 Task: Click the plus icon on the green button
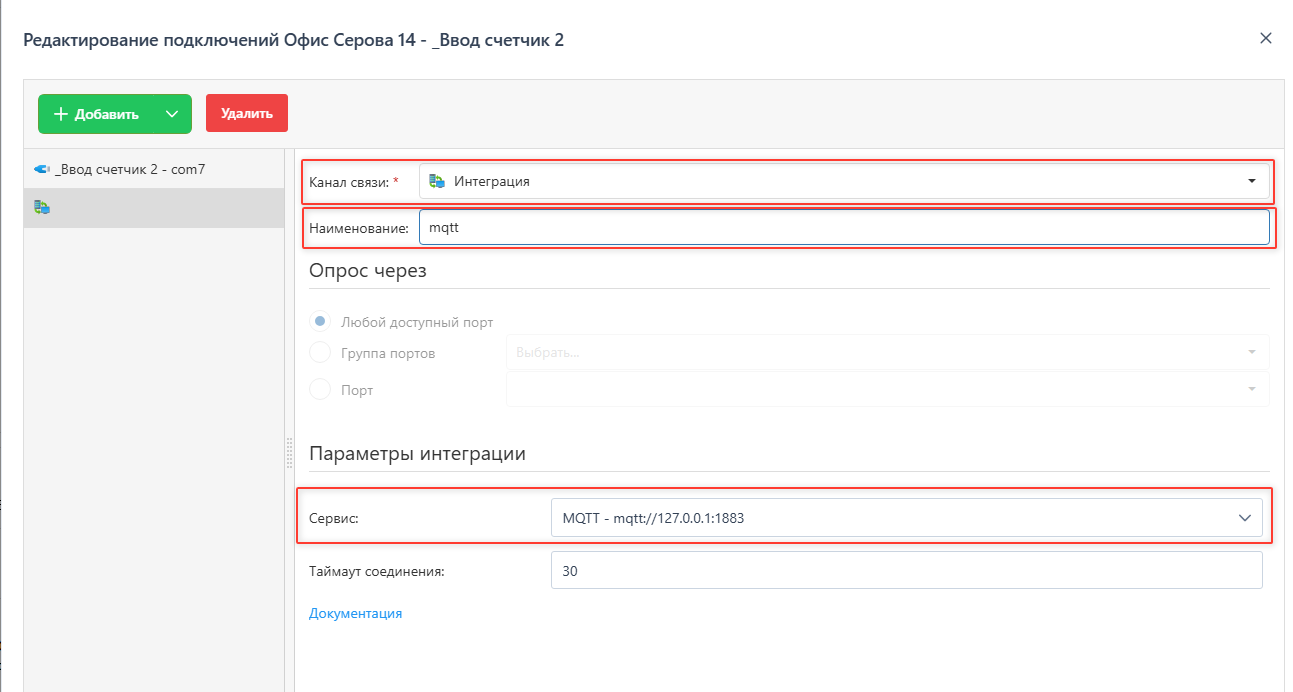[61, 114]
